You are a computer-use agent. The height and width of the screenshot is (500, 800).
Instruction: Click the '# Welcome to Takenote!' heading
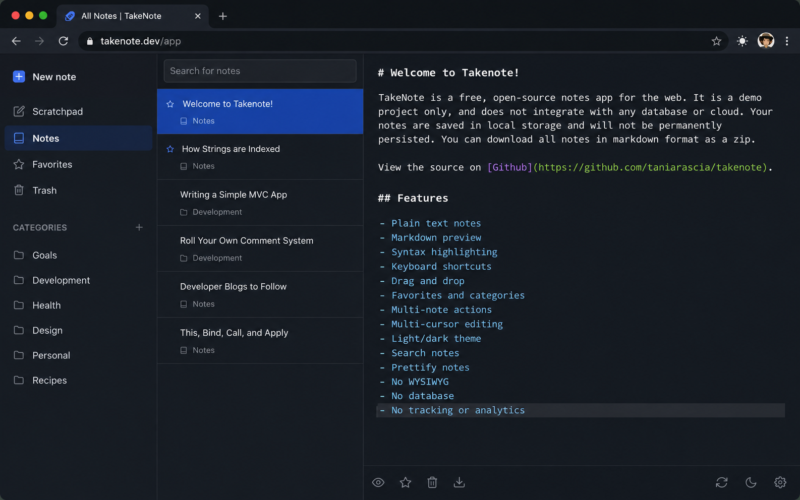click(448, 72)
